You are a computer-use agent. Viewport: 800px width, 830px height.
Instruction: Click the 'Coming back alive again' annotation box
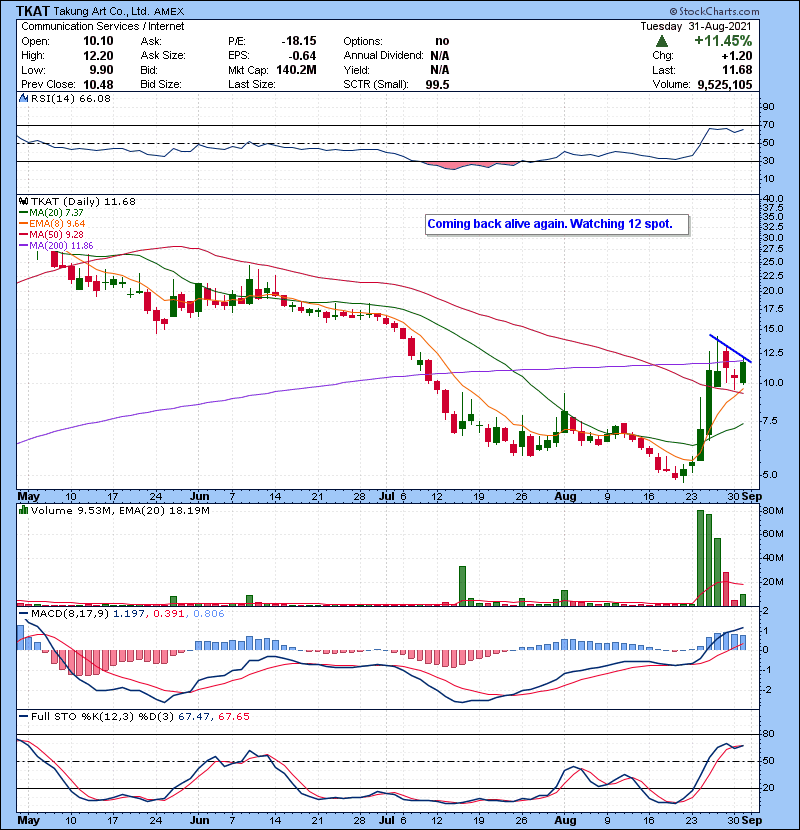(x=557, y=224)
